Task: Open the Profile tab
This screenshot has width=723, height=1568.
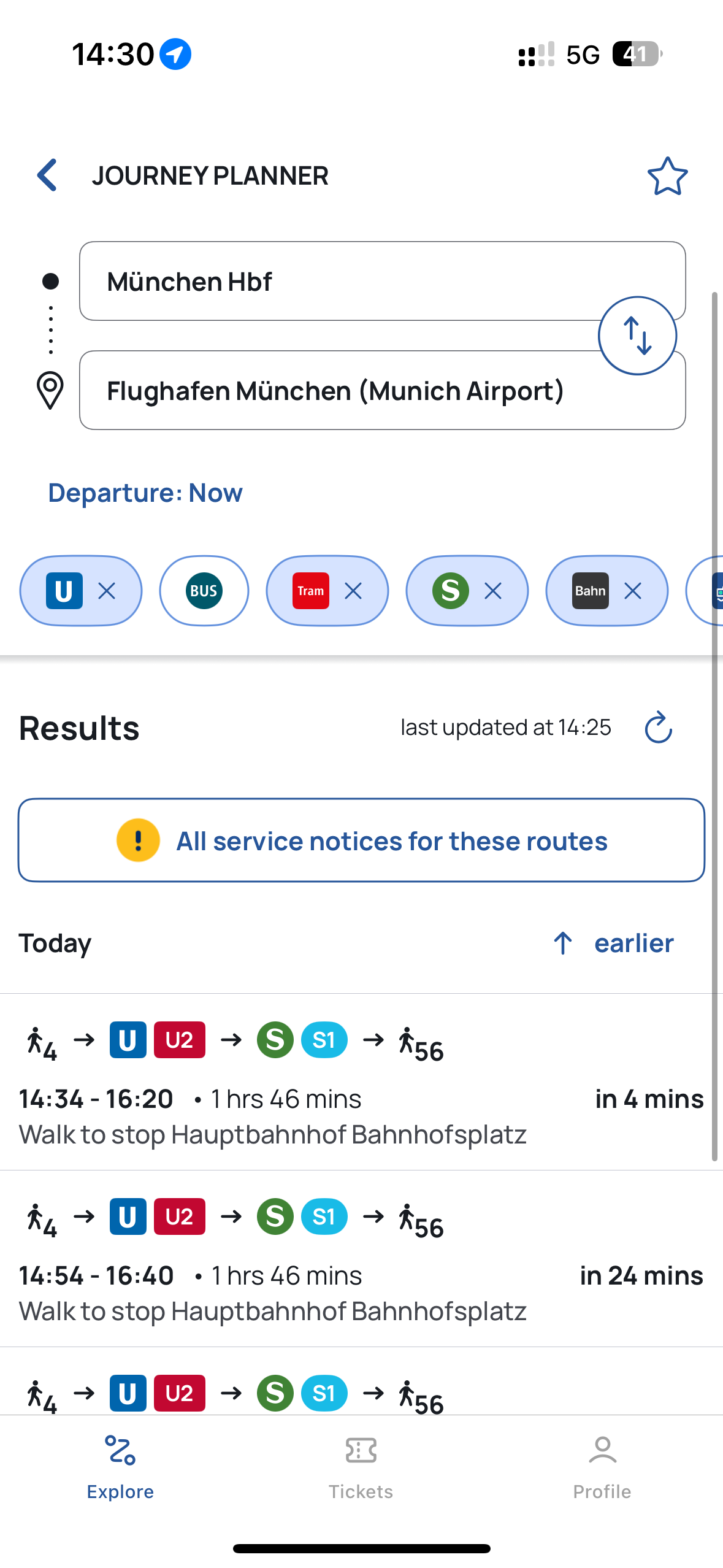Action: 602,1467
